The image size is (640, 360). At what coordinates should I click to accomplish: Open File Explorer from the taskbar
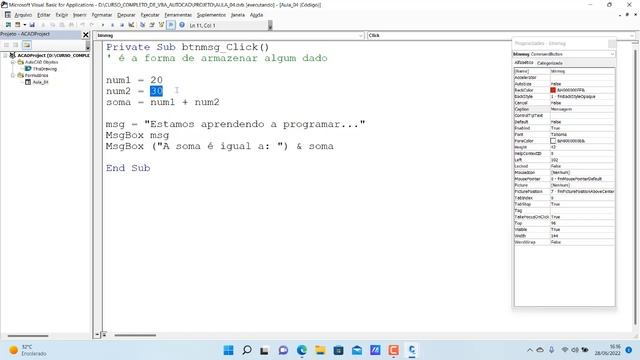pyautogui.click(x=320, y=350)
